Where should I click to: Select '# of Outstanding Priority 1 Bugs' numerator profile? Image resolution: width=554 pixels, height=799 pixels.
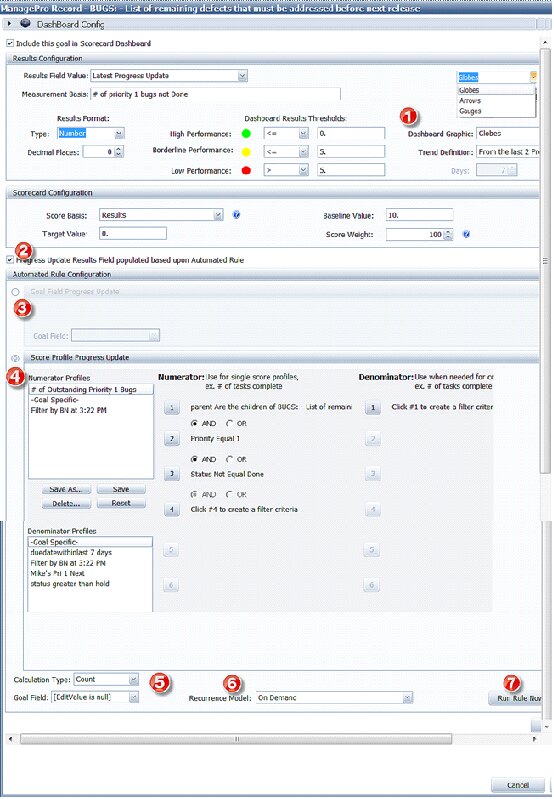91,389
